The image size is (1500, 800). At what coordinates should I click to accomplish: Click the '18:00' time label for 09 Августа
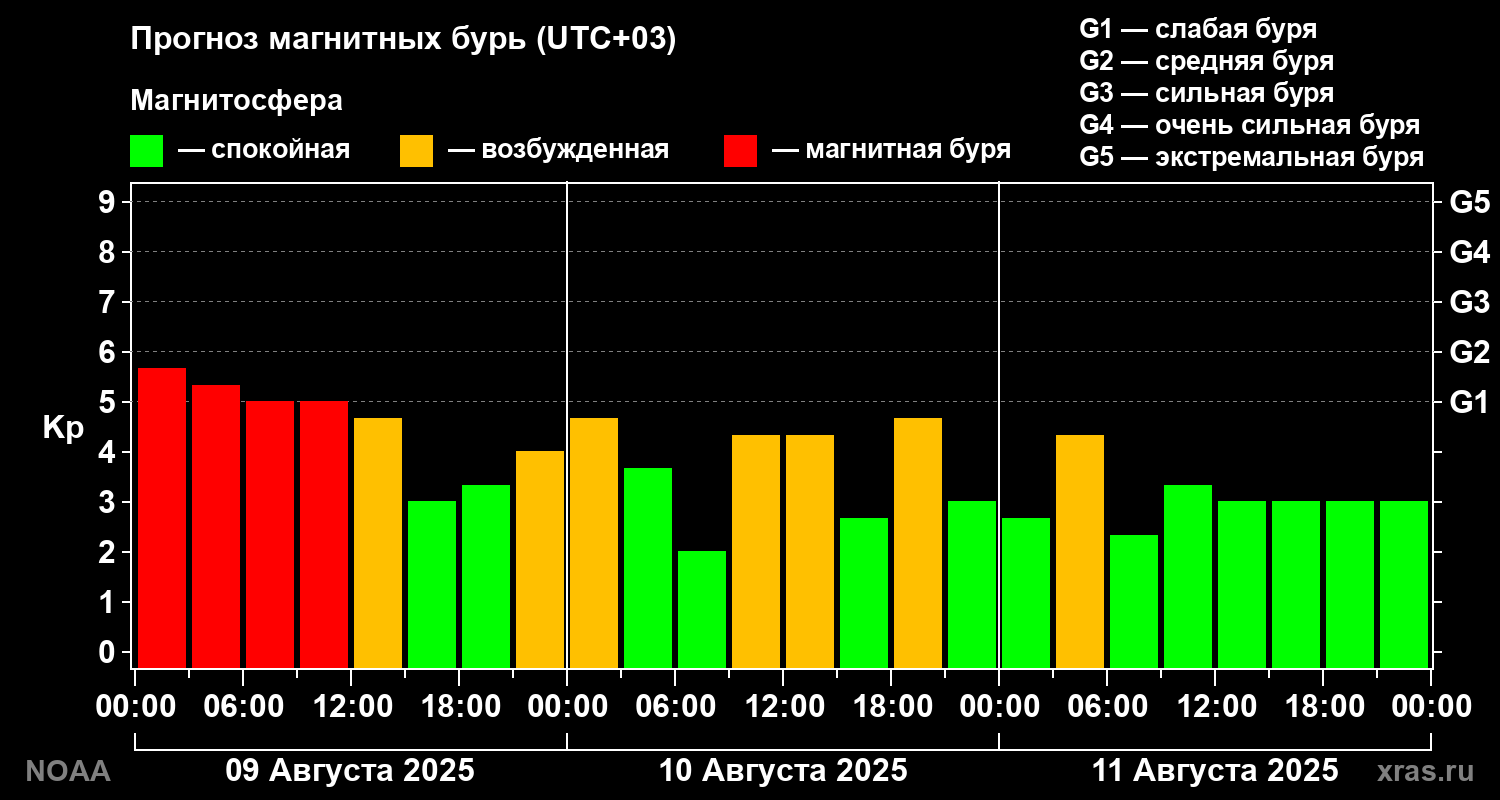459,707
